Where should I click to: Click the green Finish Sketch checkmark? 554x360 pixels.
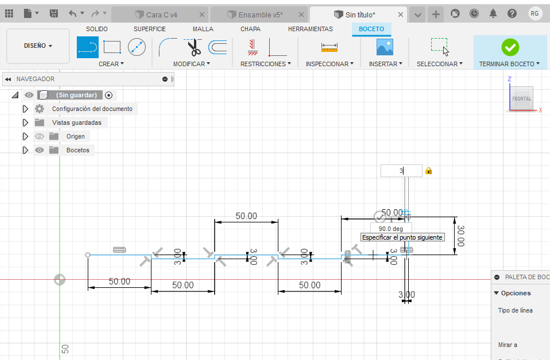pos(510,47)
